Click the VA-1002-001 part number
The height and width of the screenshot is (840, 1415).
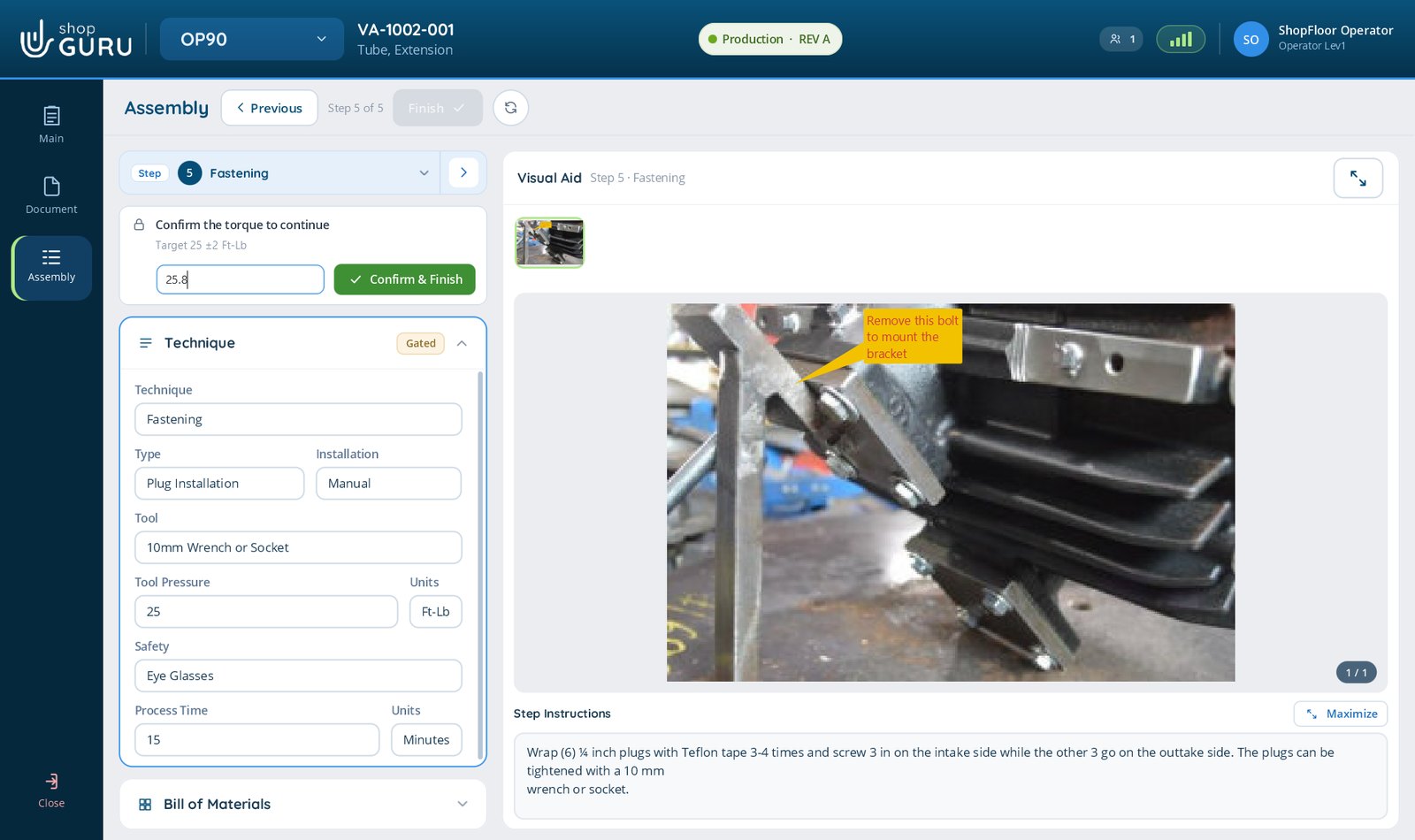tap(406, 29)
